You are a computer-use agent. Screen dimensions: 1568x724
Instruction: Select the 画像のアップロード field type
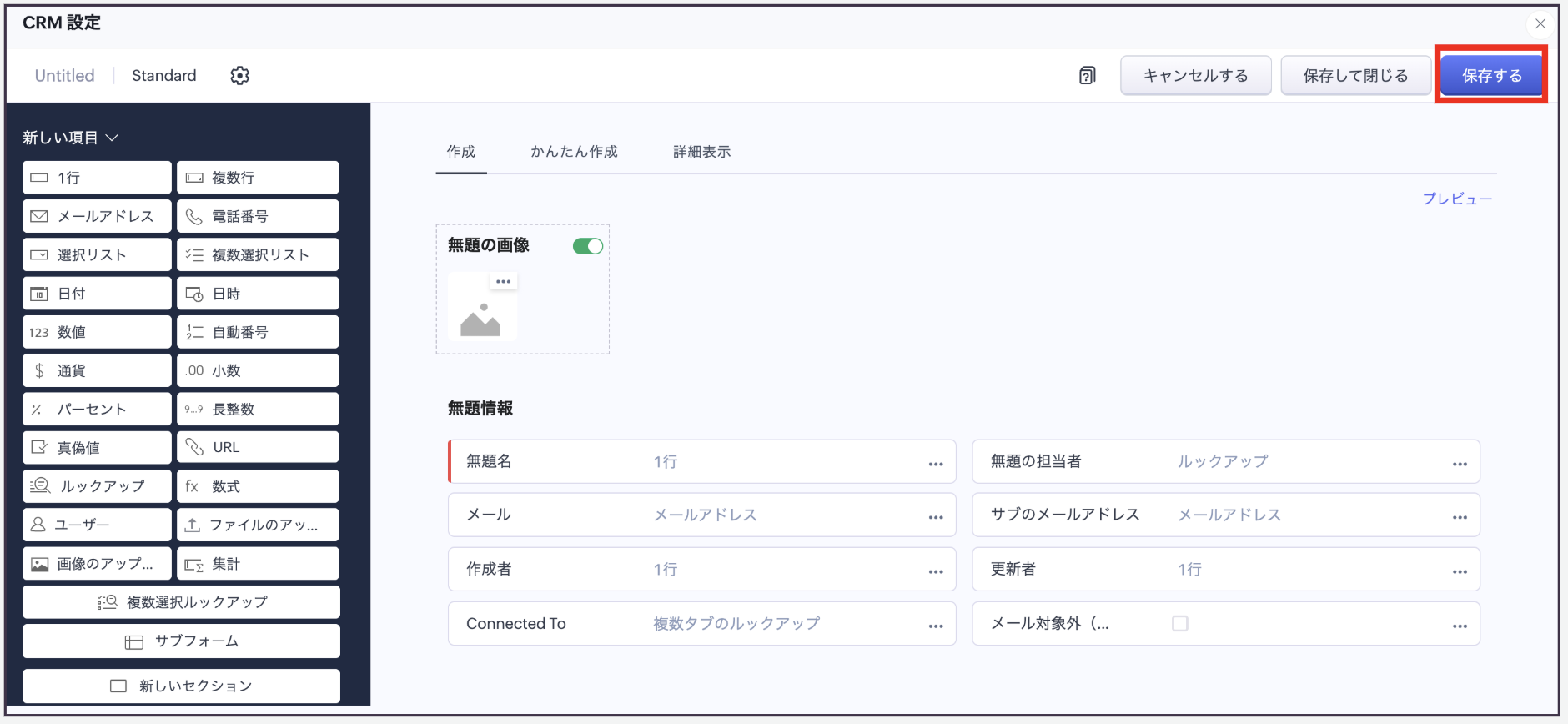coord(97,564)
